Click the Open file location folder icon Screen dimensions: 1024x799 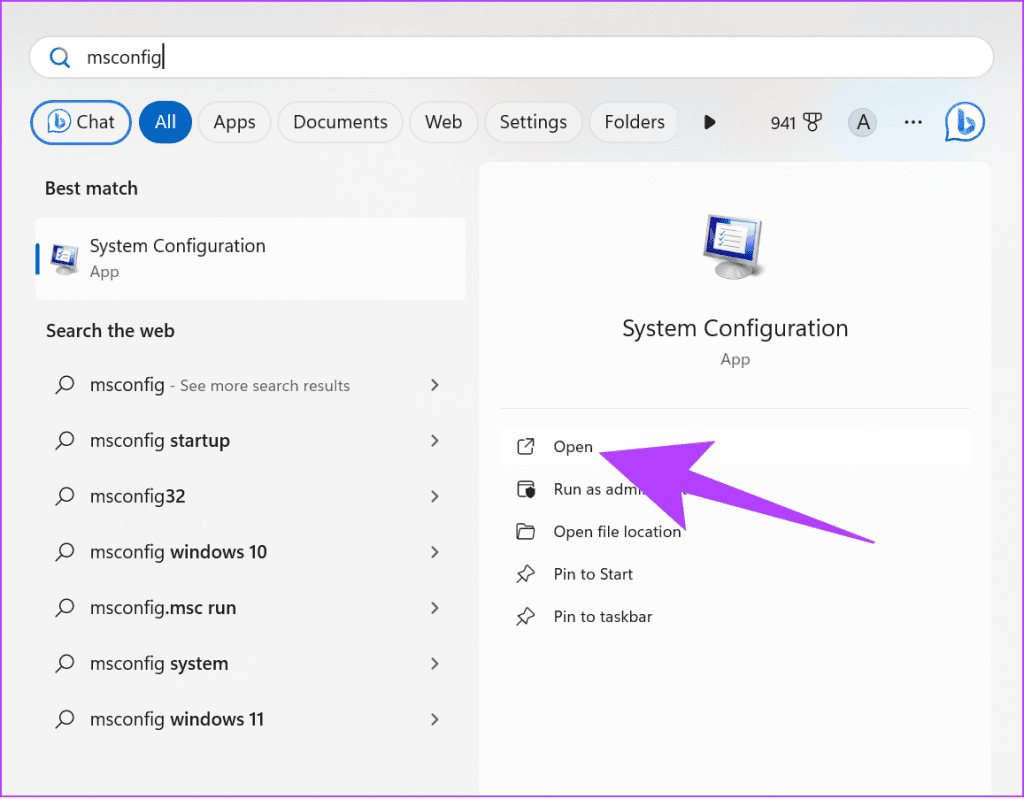click(x=527, y=531)
